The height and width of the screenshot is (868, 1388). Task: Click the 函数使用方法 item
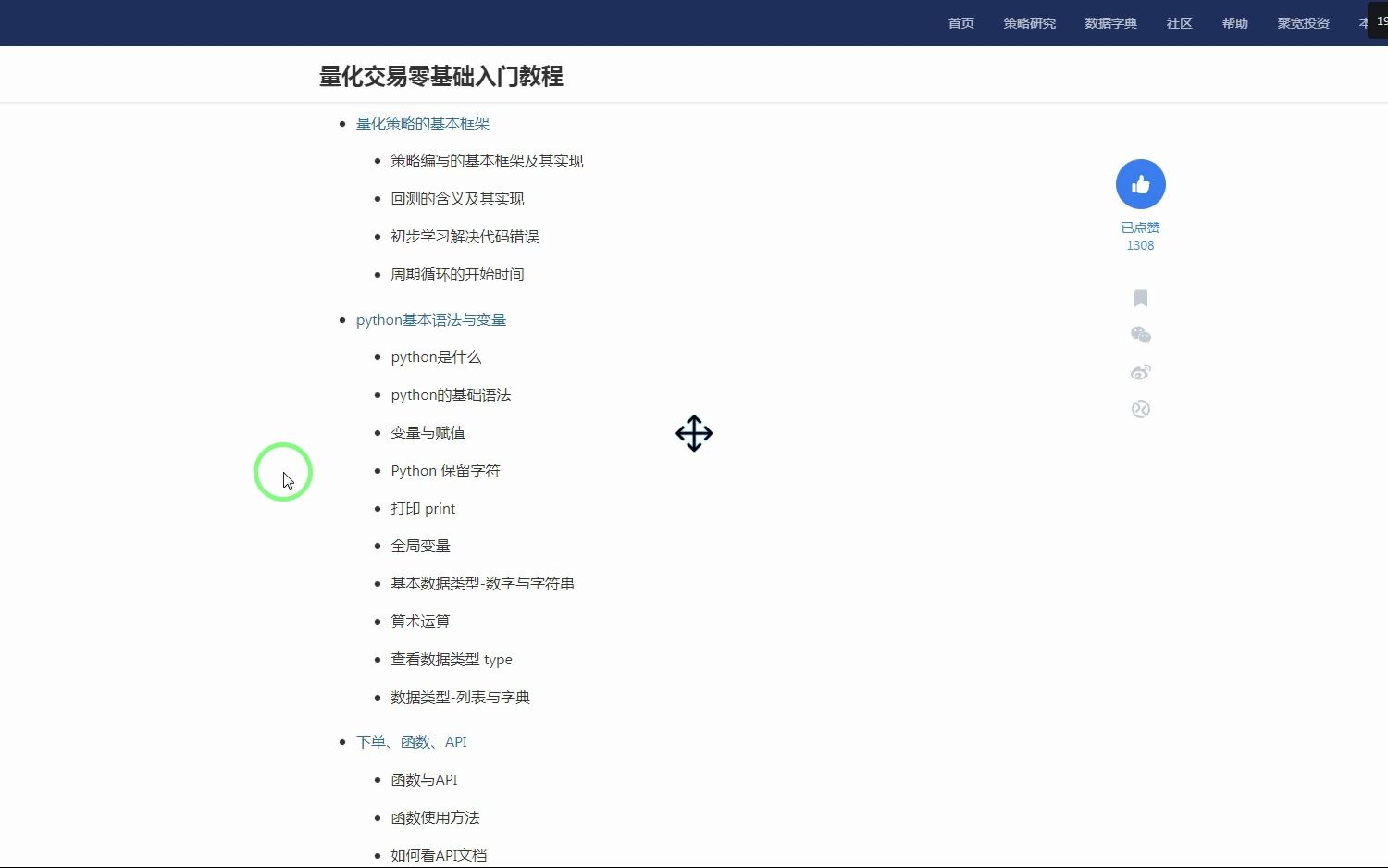[435, 817]
